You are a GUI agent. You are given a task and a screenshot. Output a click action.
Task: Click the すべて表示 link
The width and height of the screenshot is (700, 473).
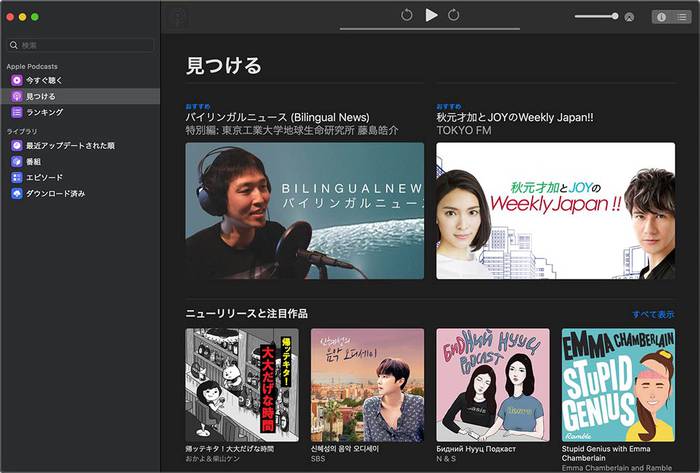point(654,315)
